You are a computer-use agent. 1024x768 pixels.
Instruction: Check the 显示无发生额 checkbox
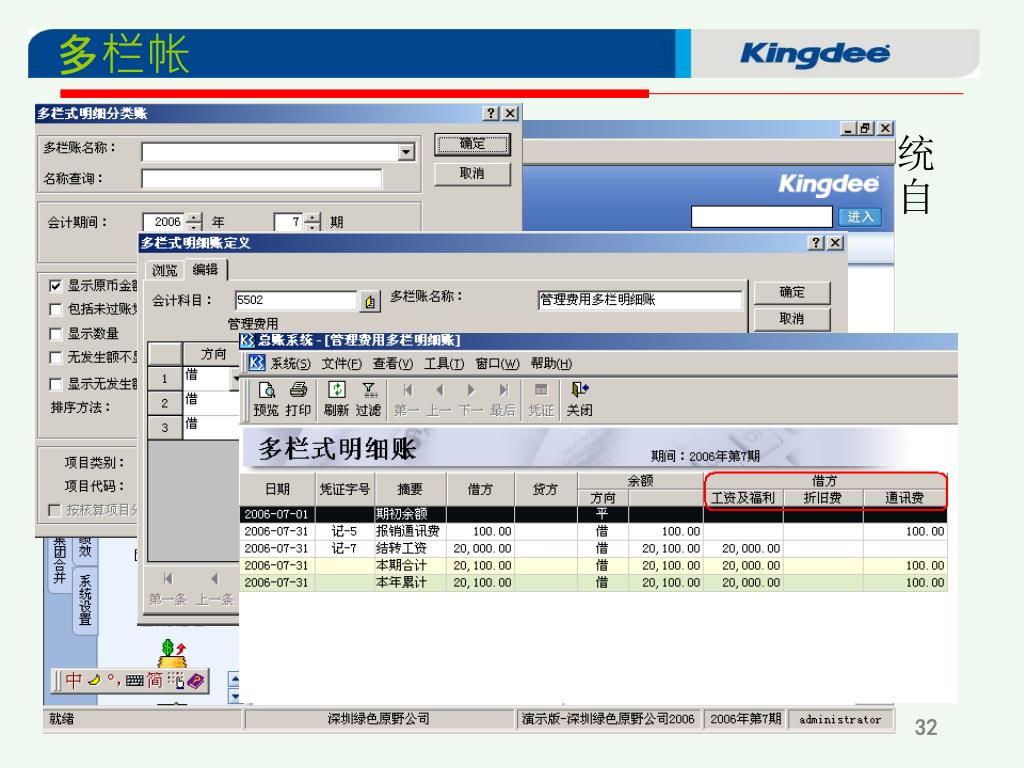click(56, 384)
